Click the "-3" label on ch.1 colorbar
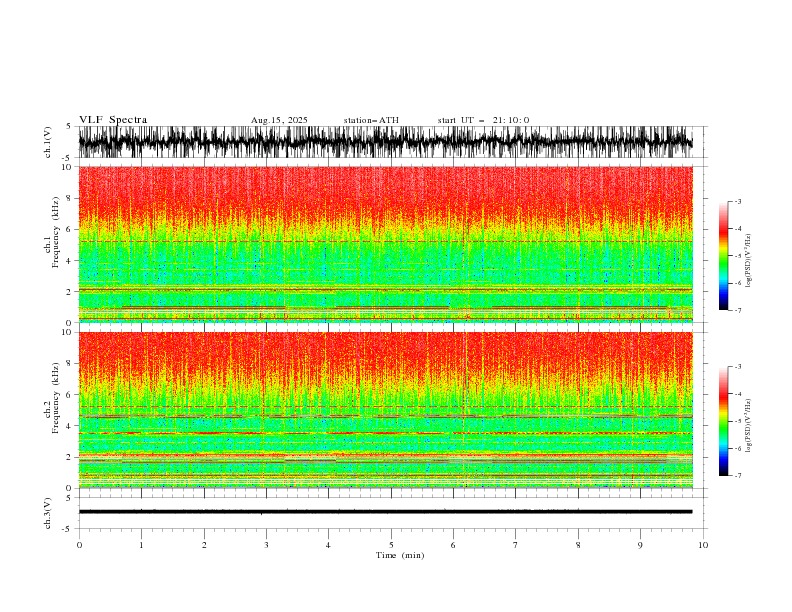 pyautogui.click(x=737, y=201)
